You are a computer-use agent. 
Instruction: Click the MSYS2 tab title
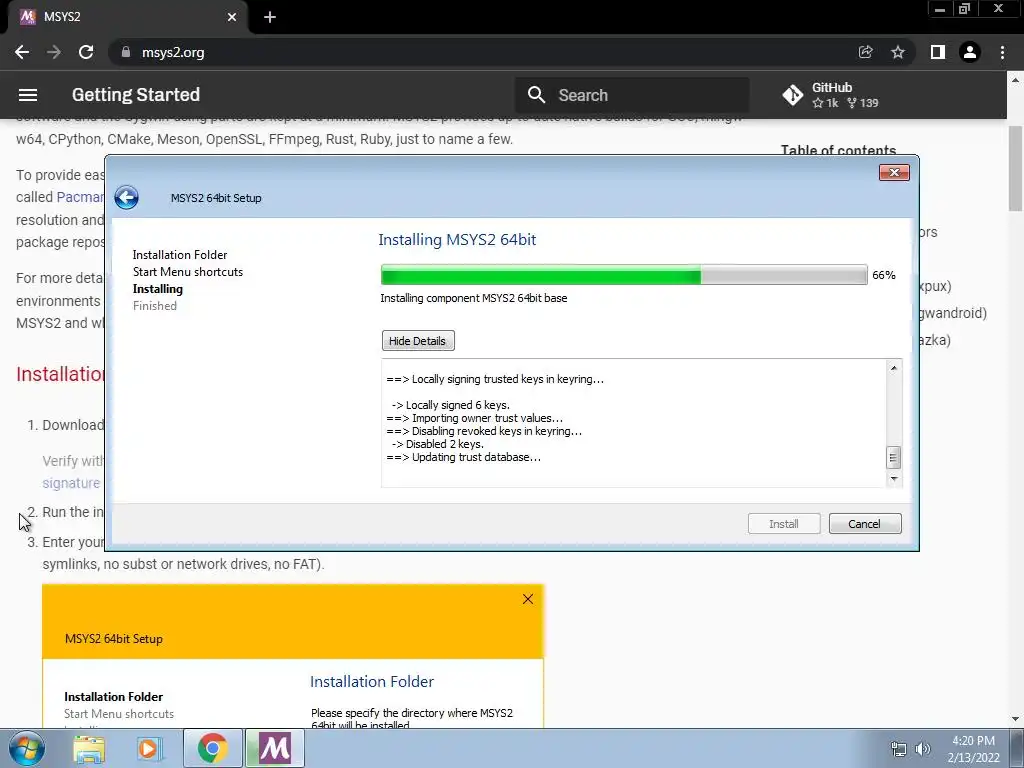62,17
